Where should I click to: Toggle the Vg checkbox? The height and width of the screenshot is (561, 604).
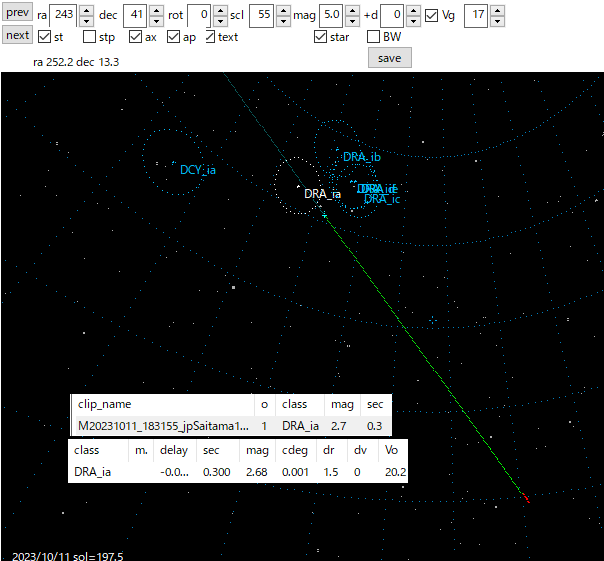click(x=431, y=15)
